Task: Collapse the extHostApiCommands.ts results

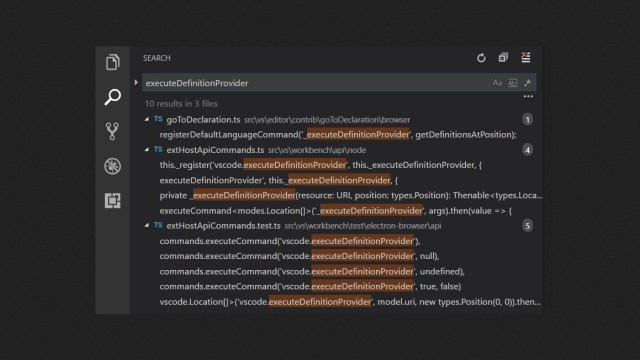Action: click(x=147, y=150)
